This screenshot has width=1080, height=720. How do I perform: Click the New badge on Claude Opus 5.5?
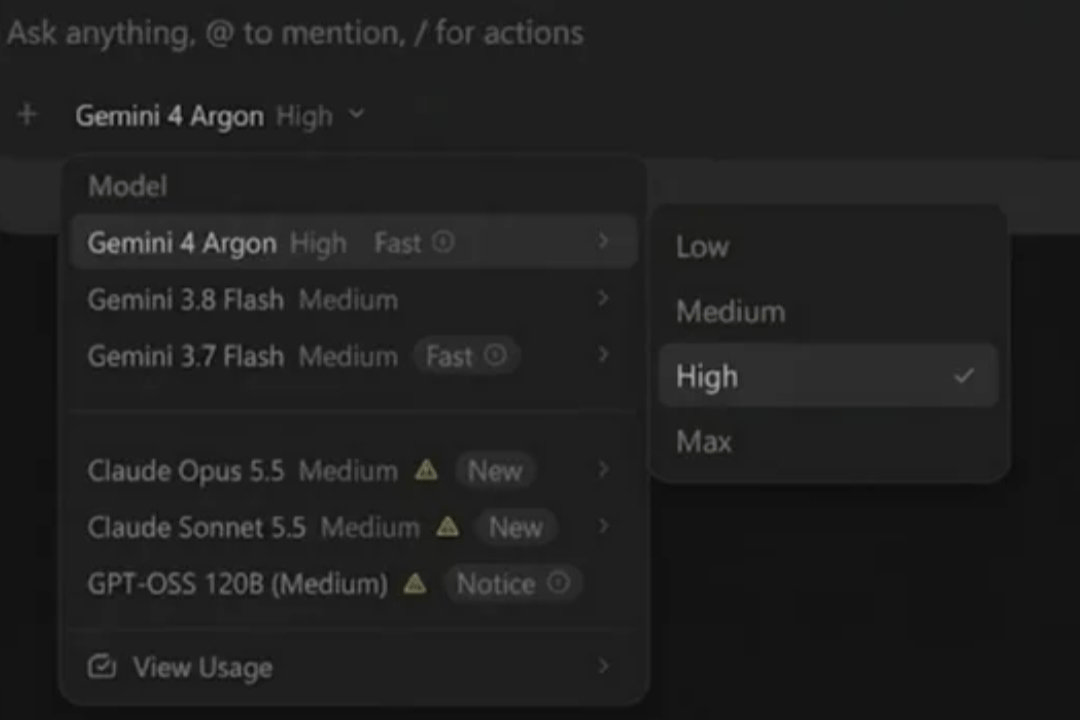point(495,471)
